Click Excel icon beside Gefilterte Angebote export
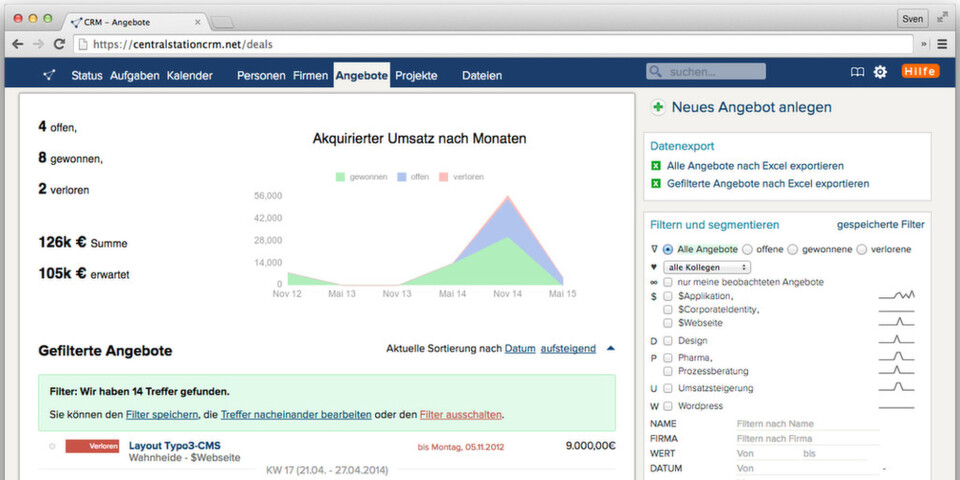The height and width of the screenshot is (480, 960). pyautogui.click(x=656, y=184)
